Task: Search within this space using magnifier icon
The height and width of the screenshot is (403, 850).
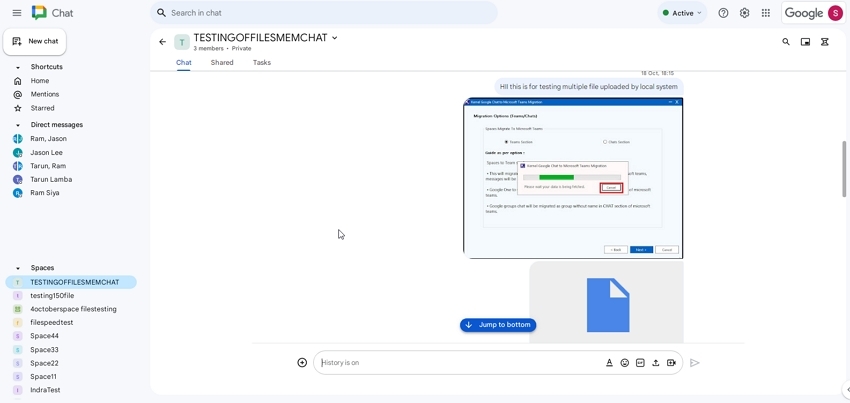Action: point(785,42)
